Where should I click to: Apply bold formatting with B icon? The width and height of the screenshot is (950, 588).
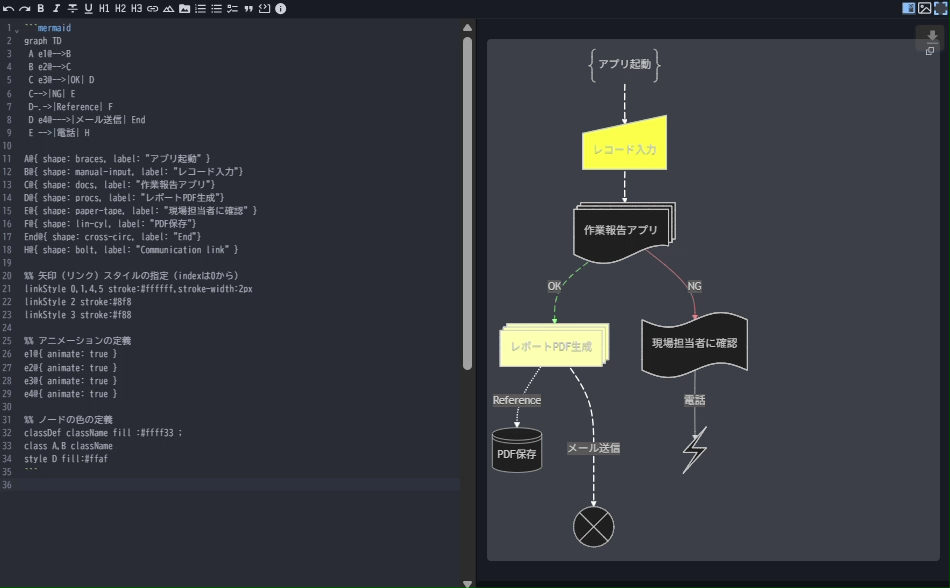[41, 8]
